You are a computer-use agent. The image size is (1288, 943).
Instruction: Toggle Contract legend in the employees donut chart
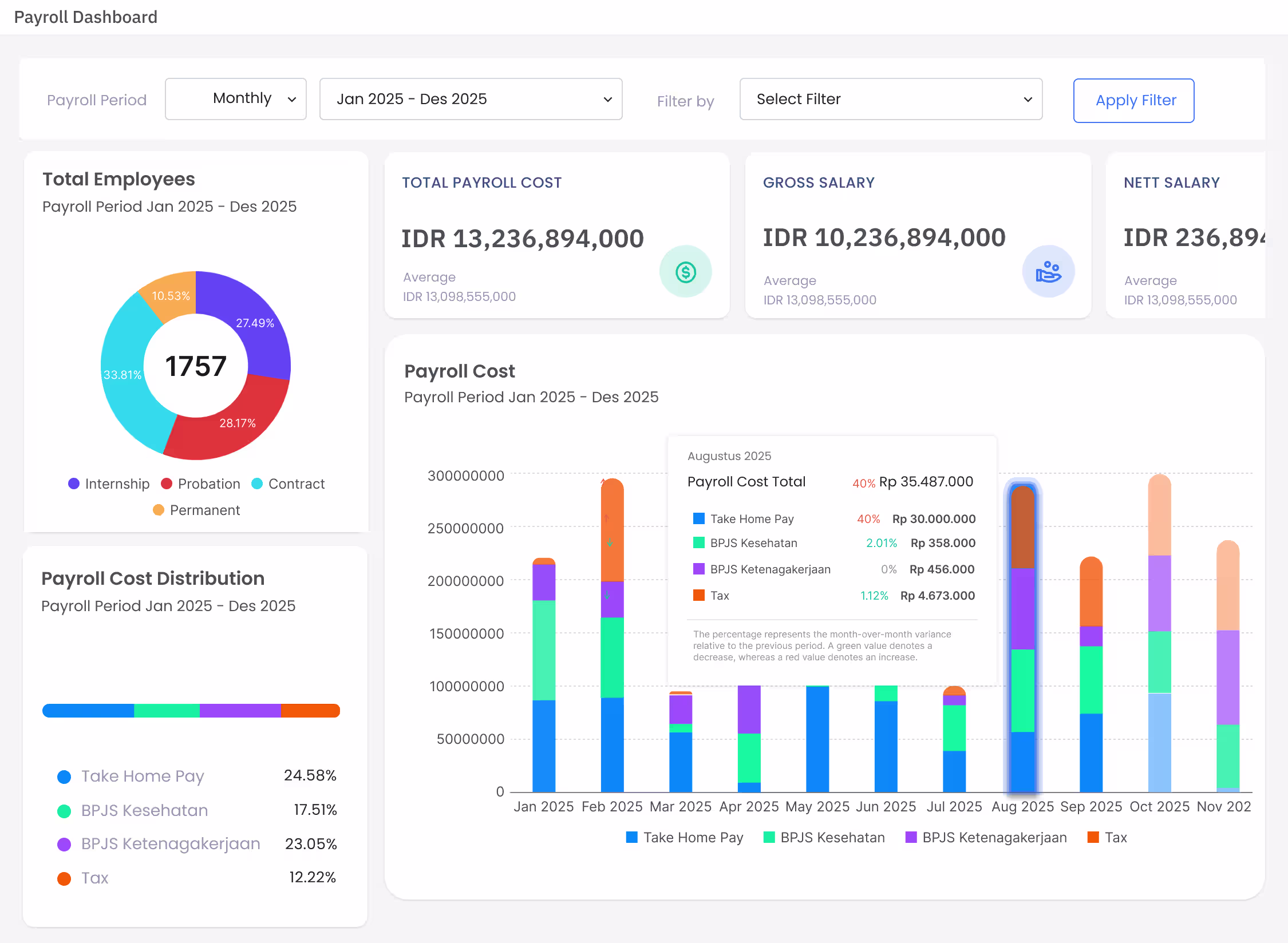288,484
